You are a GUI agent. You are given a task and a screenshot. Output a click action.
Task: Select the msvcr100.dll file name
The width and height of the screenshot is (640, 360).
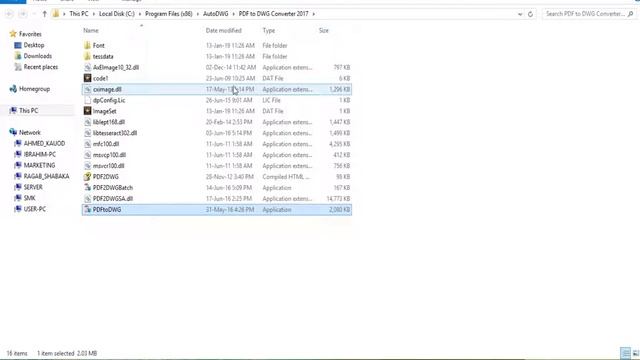(109, 166)
